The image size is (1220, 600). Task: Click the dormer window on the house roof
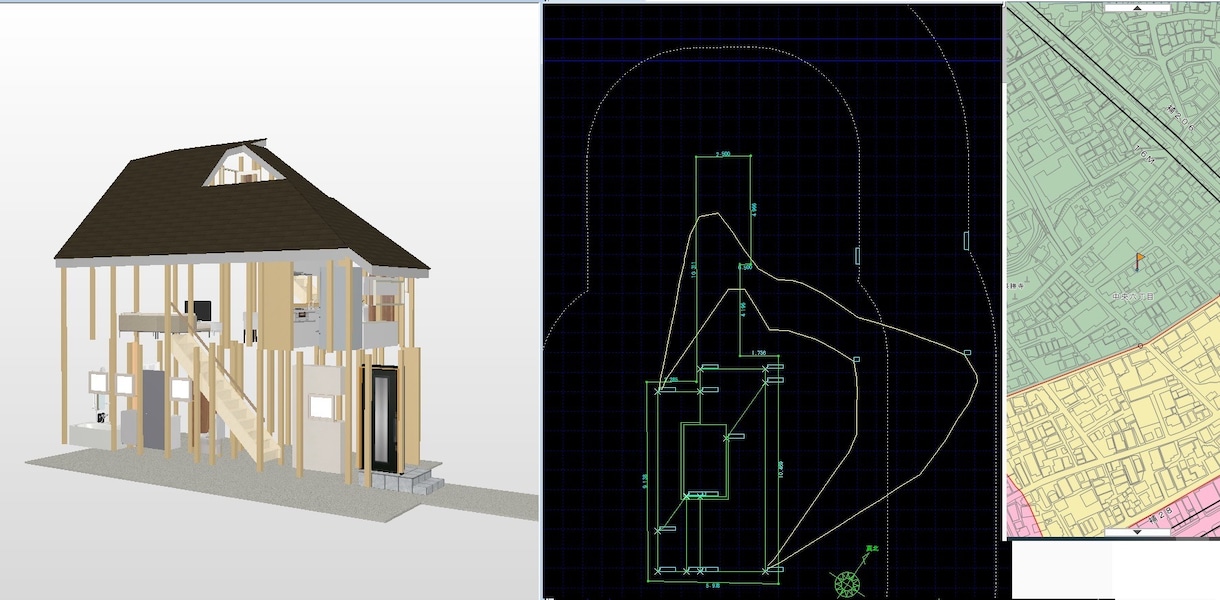tap(241, 167)
